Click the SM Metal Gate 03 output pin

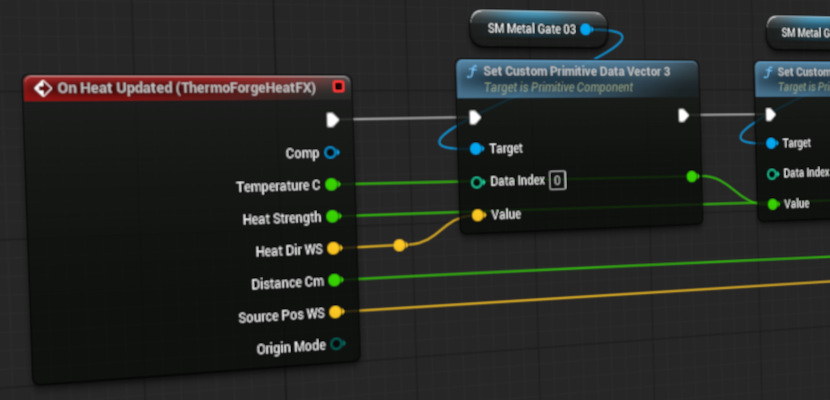pos(586,30)
